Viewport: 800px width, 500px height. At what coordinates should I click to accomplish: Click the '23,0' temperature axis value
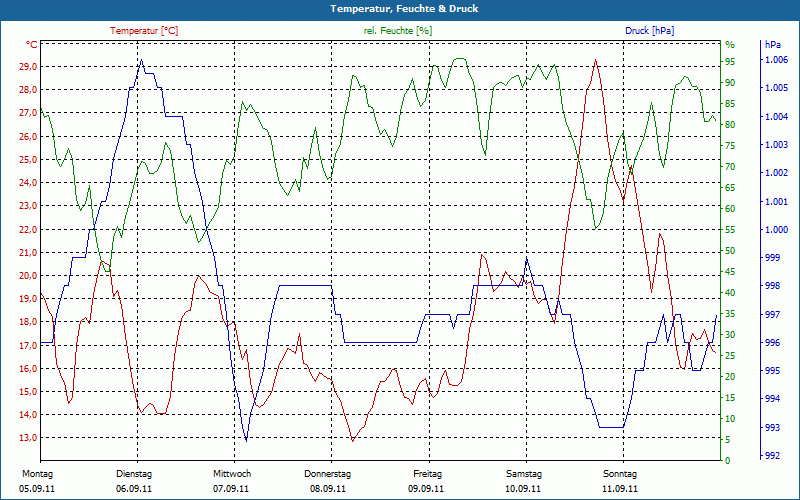28,206
